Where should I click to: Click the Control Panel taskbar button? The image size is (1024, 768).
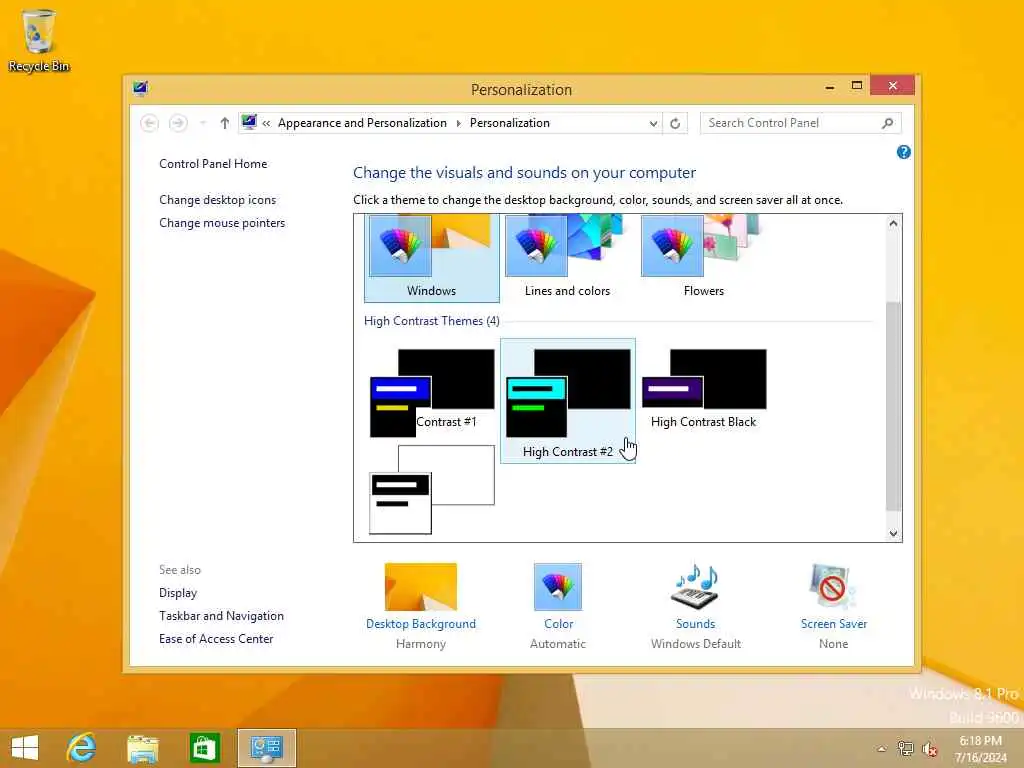[x=266, y=748]
